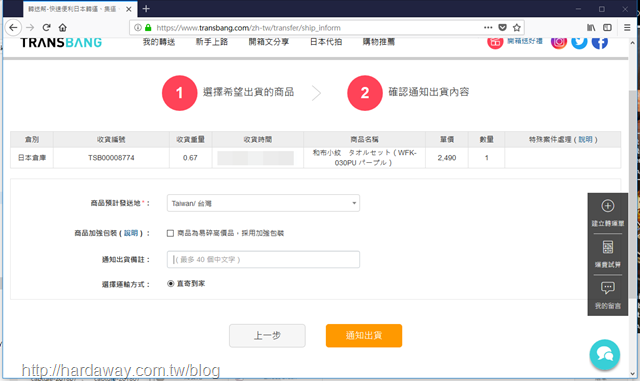Click the TRANSBANG logo
The width and height of the screenshot is (640, 381).
[61, 42]
